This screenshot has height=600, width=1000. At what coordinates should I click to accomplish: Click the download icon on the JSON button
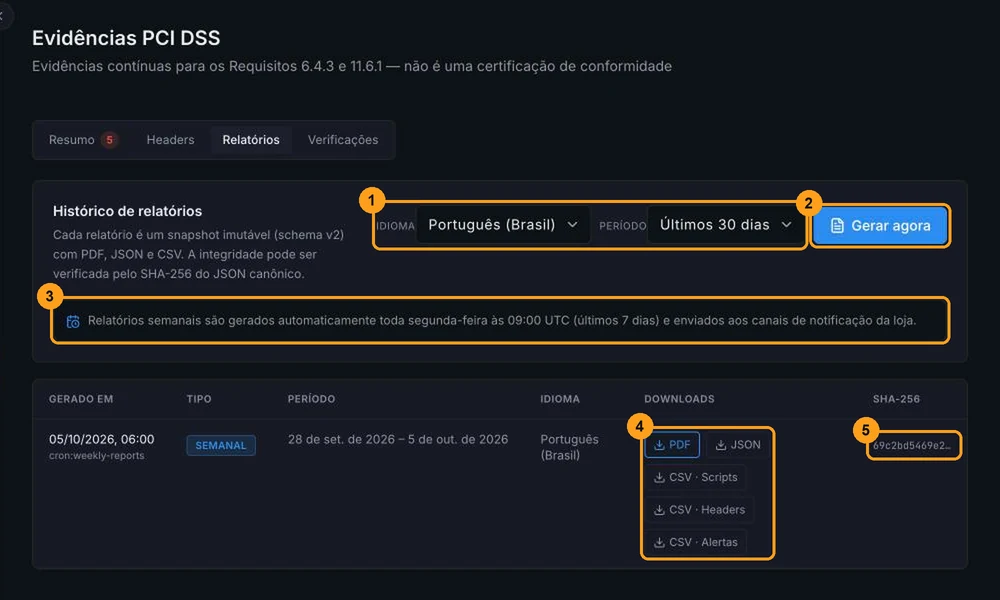[x=721, y=445]
